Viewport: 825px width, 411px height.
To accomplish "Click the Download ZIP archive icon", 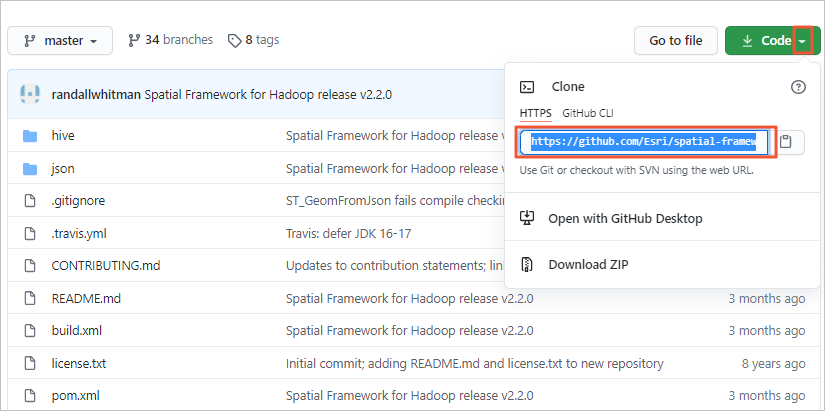I will 528,265.
